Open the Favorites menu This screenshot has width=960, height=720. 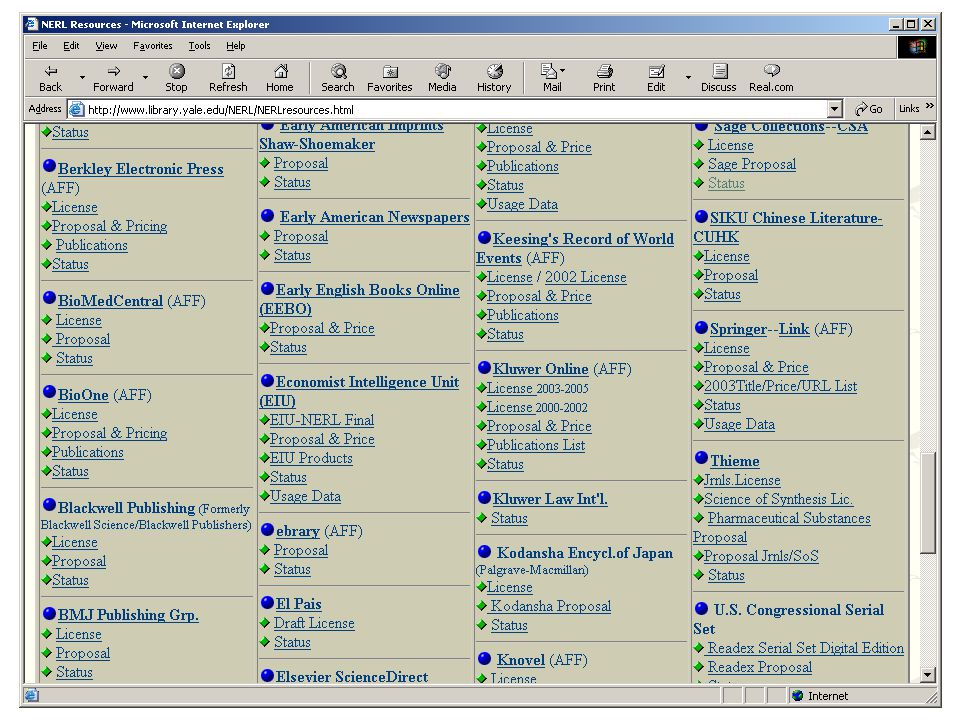(152, 46)
